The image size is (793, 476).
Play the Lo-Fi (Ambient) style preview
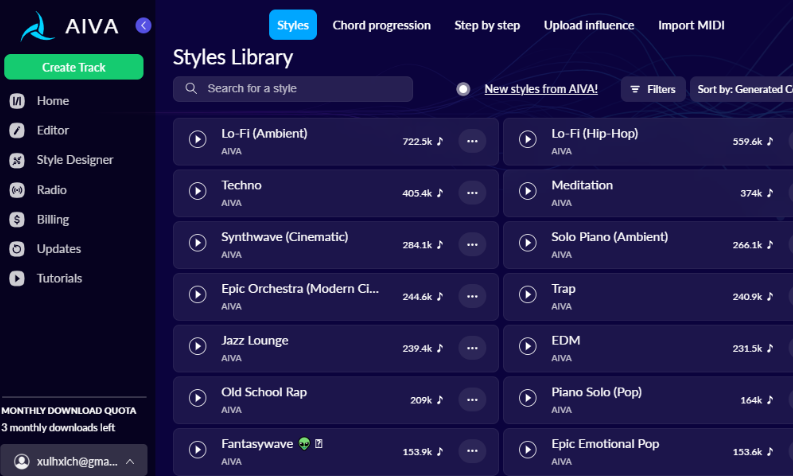pyautogui.click(x=197, y=139)
